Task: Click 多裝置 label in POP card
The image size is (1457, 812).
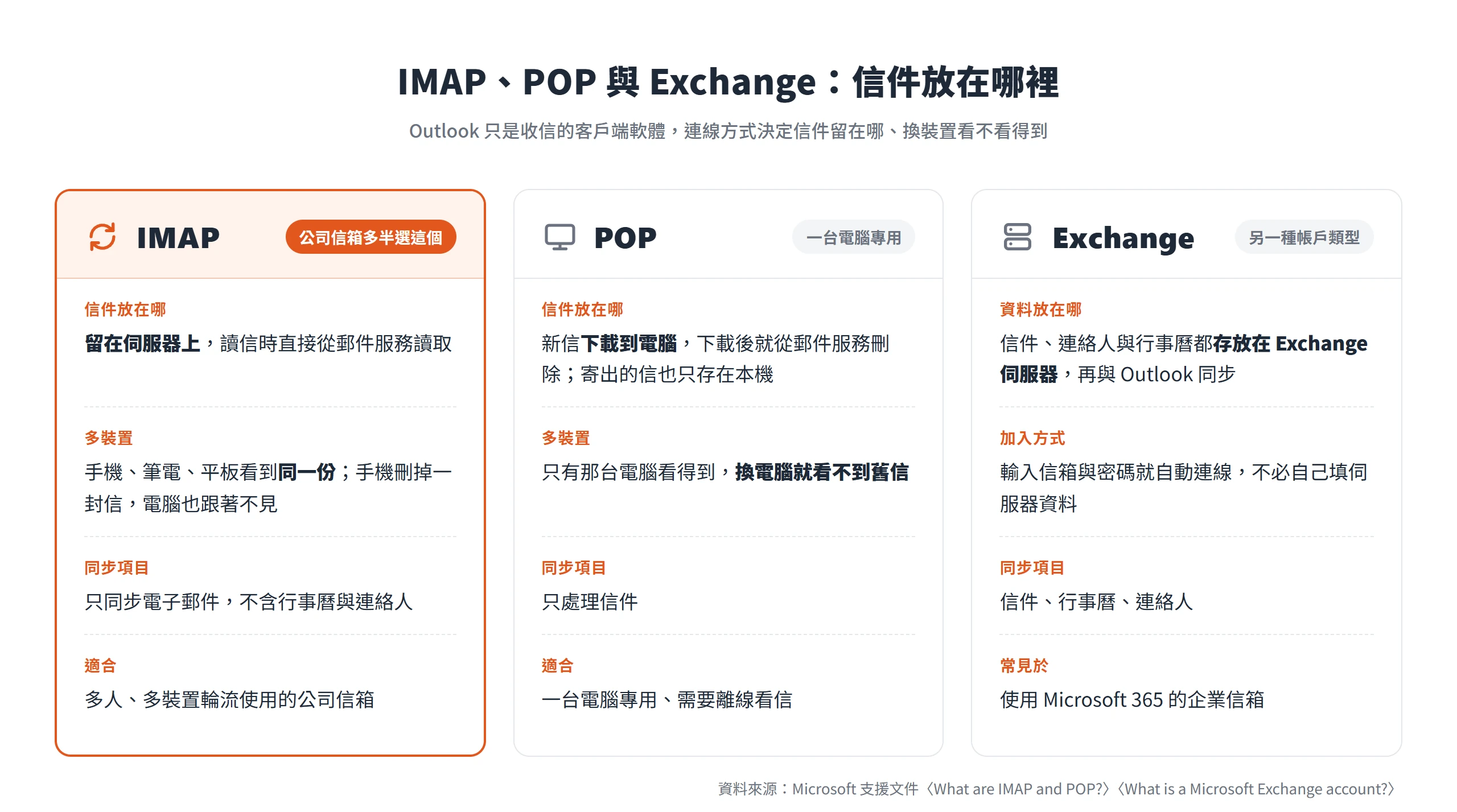Action: point(566,438)
